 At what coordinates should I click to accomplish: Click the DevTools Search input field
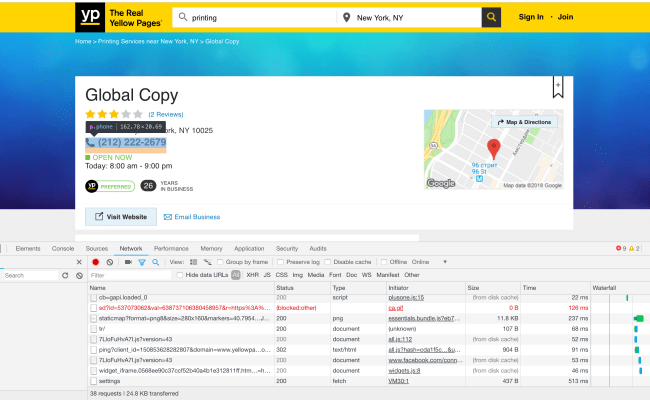[x=30, y=275]
